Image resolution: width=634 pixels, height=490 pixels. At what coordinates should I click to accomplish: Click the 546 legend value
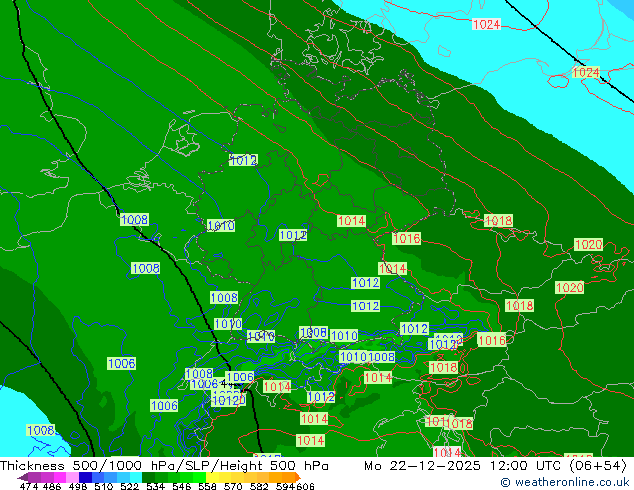pyautogui.click(x=182, y=486)
